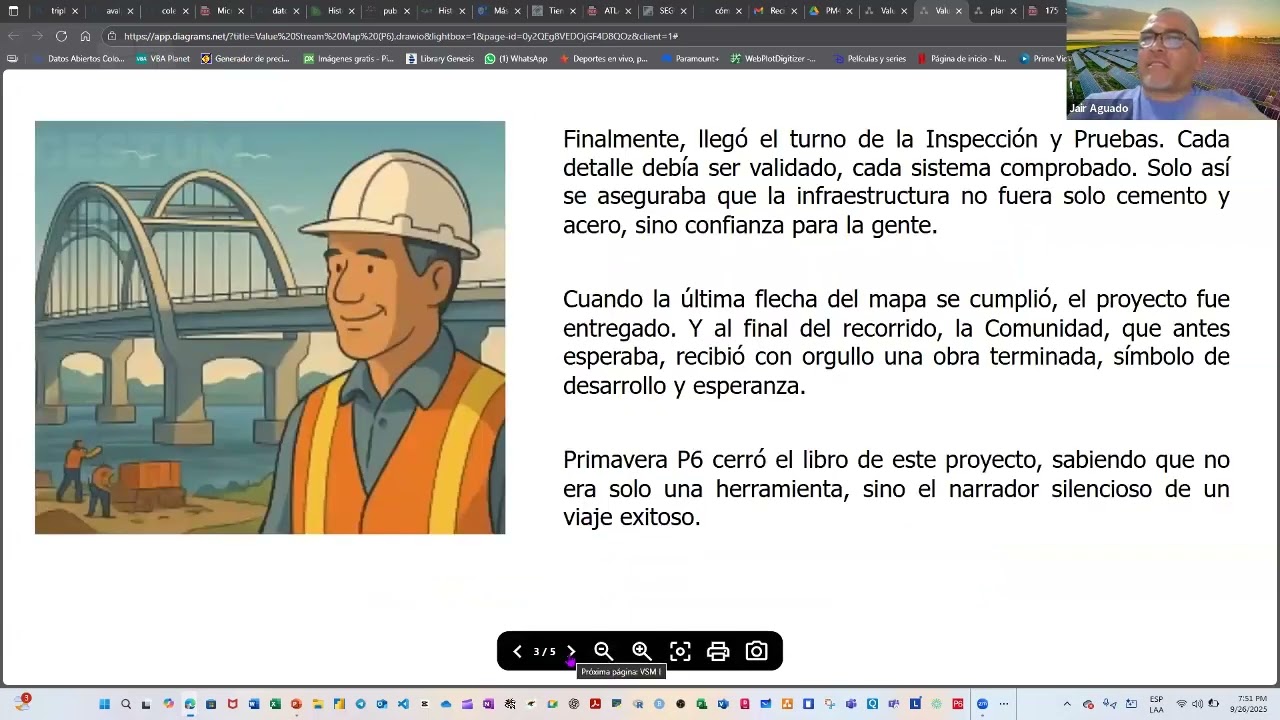Open the taskbar overflow three-dots menu
The height and width of the screenshot is (720, 1280).
pos(1004,704)
